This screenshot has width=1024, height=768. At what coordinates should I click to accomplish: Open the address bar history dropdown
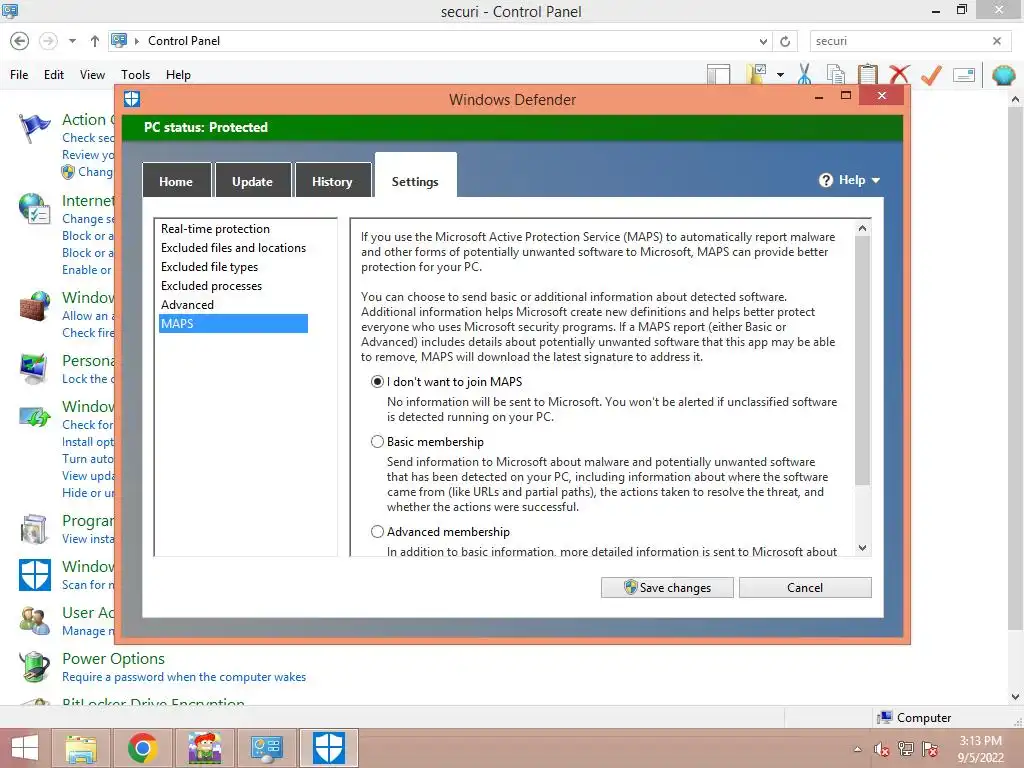pyautogui.click(x=763, y=41)
